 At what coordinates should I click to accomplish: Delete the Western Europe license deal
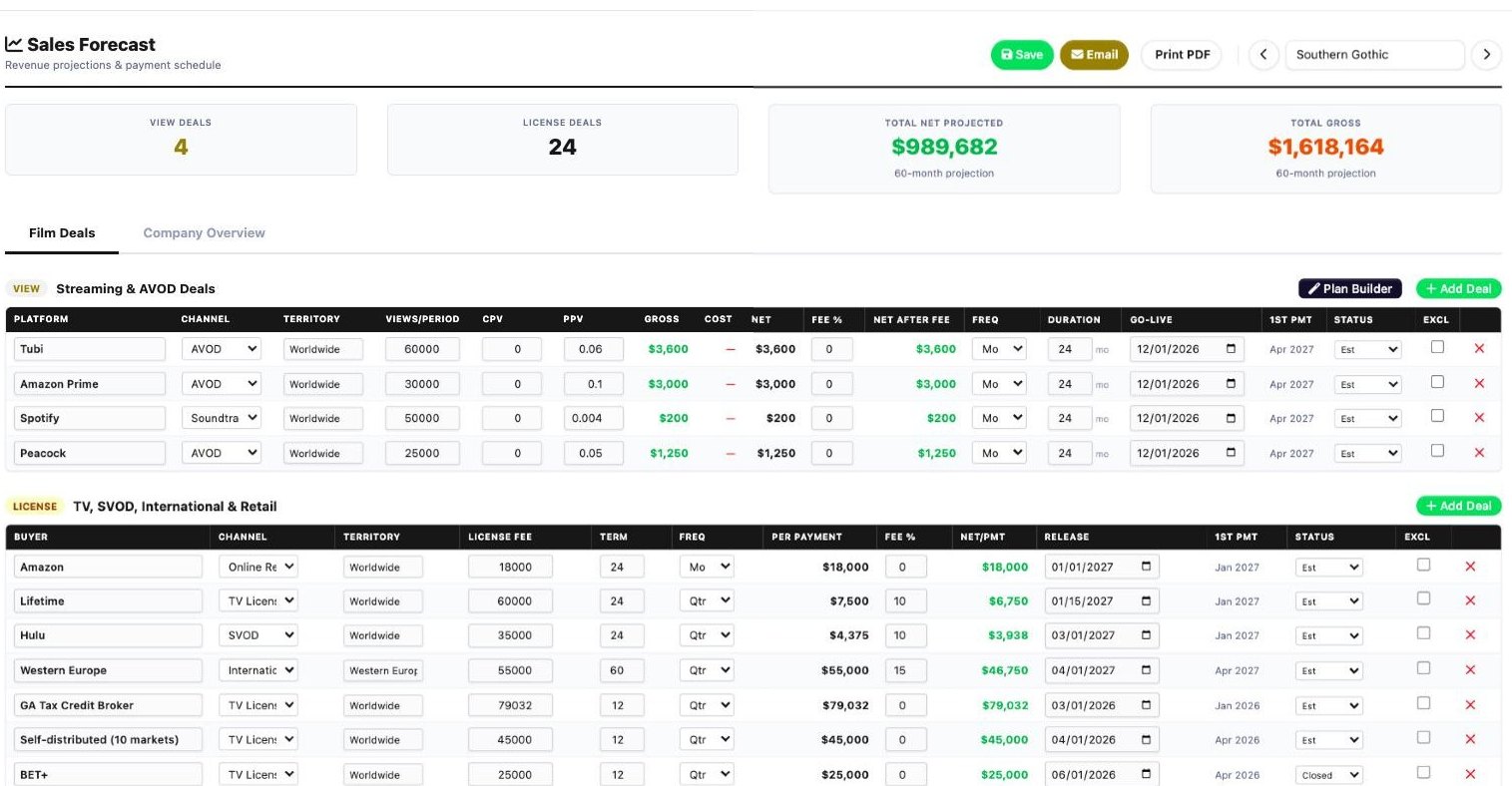(x=1470, y=670)
